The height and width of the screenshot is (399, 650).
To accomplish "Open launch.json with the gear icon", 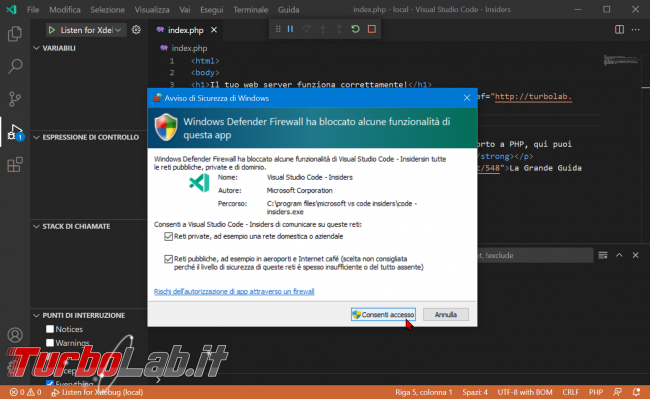I will click(136, 30).
